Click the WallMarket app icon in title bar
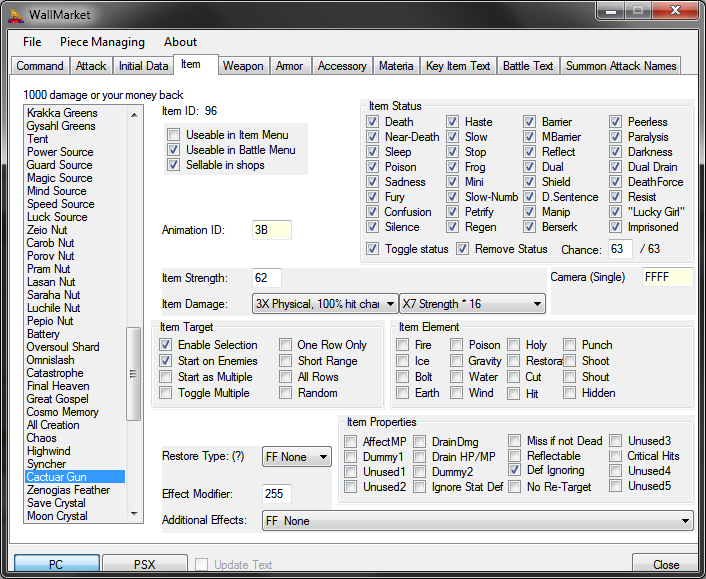 [x=16, y=15]
